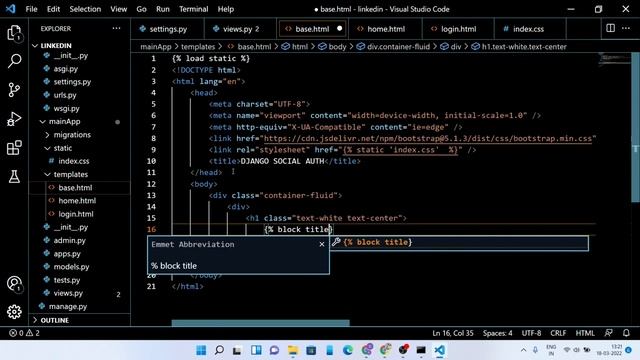Open manage.py in explorer
This screenshot has width=640, height=360.
[x=68, y=307]
